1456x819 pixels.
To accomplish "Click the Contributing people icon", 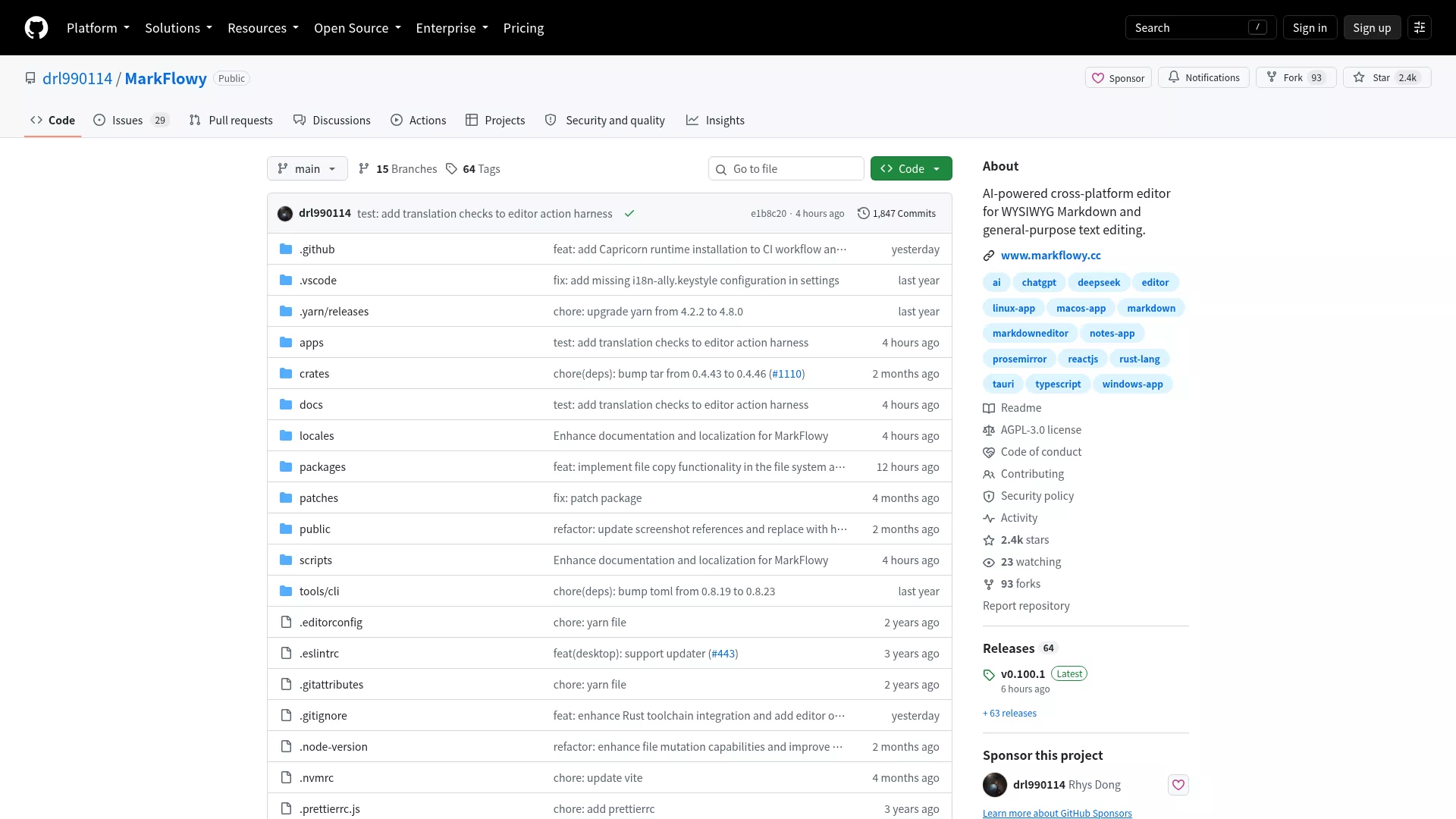I will (989, 474).
